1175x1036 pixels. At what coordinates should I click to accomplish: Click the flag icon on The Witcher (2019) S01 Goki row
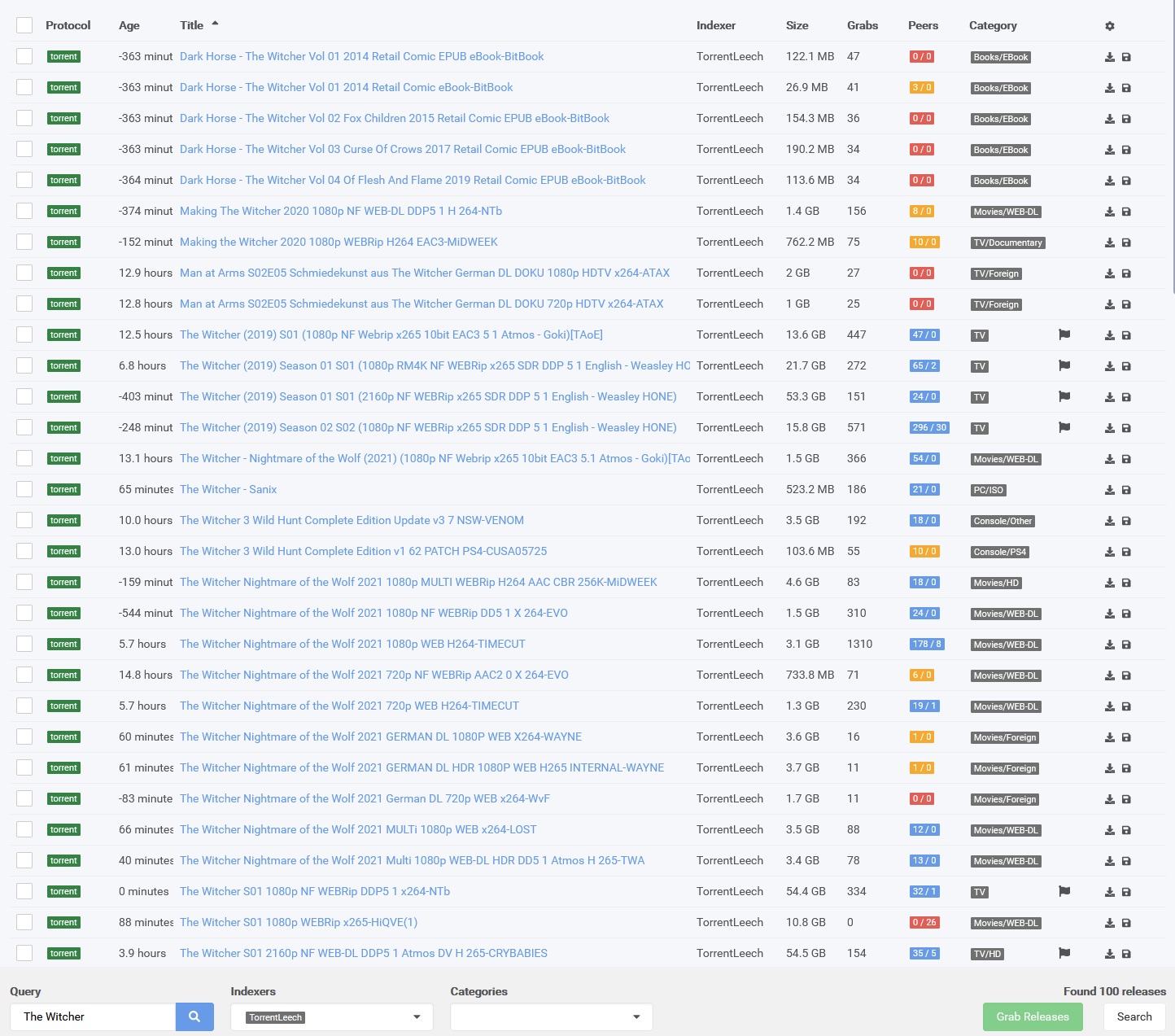[x=1064, y=334]
